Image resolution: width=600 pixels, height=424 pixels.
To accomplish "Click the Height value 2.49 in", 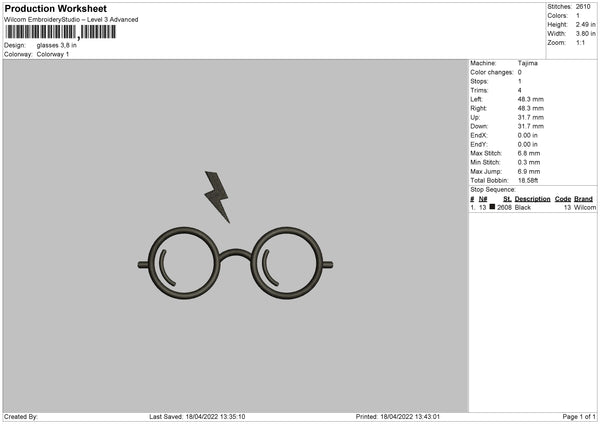I will [585, 24].
